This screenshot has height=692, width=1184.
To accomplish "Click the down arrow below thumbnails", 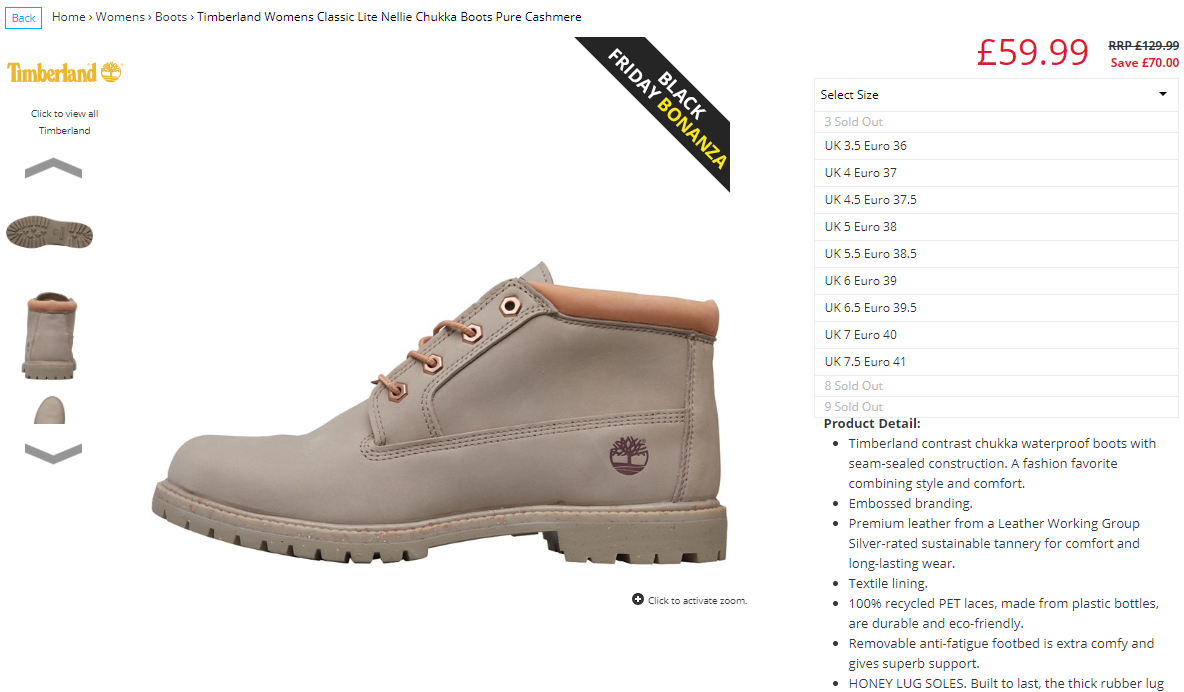I will (x=53, y=453).
